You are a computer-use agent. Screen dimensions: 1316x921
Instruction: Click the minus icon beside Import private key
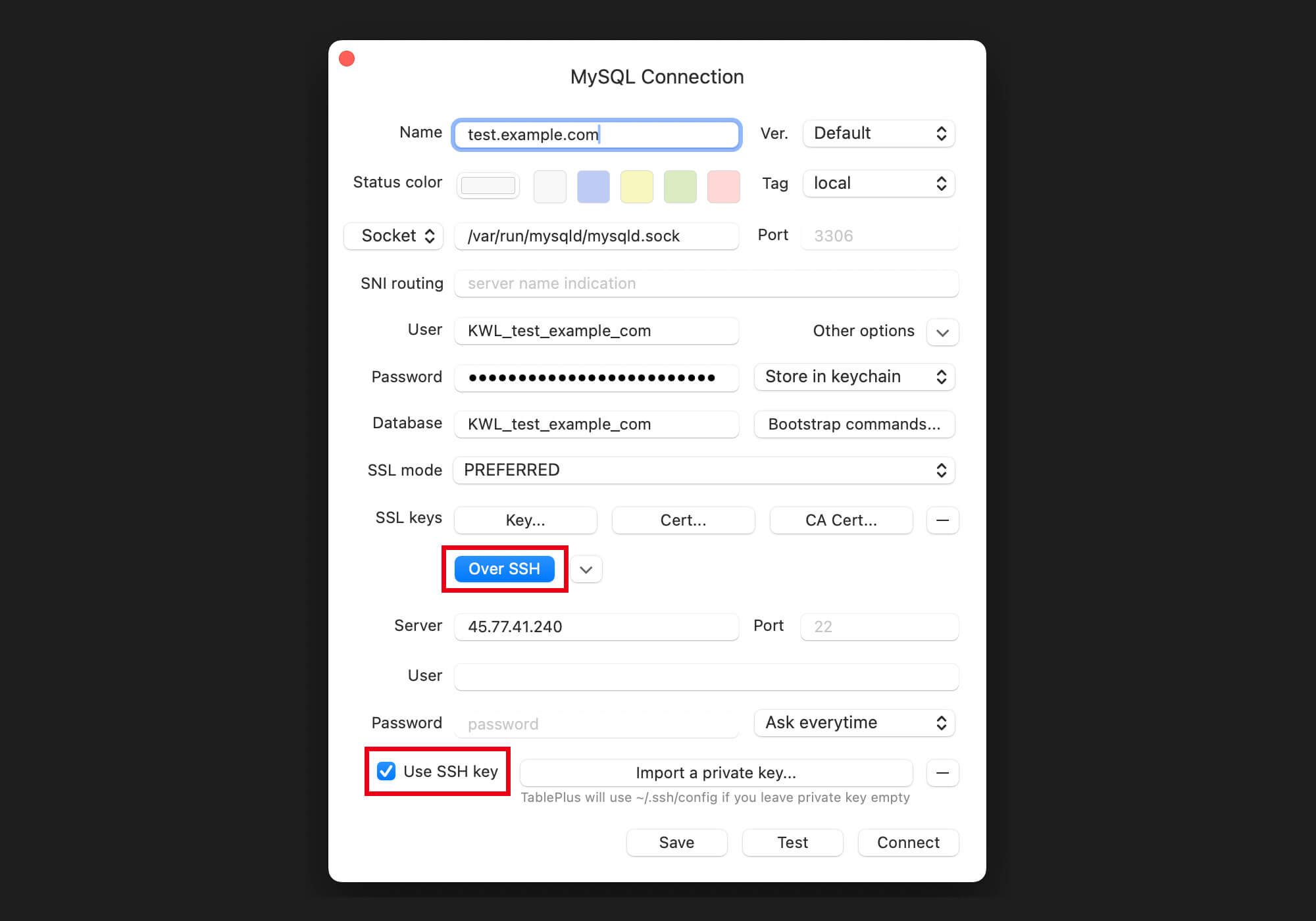[942, 773]
